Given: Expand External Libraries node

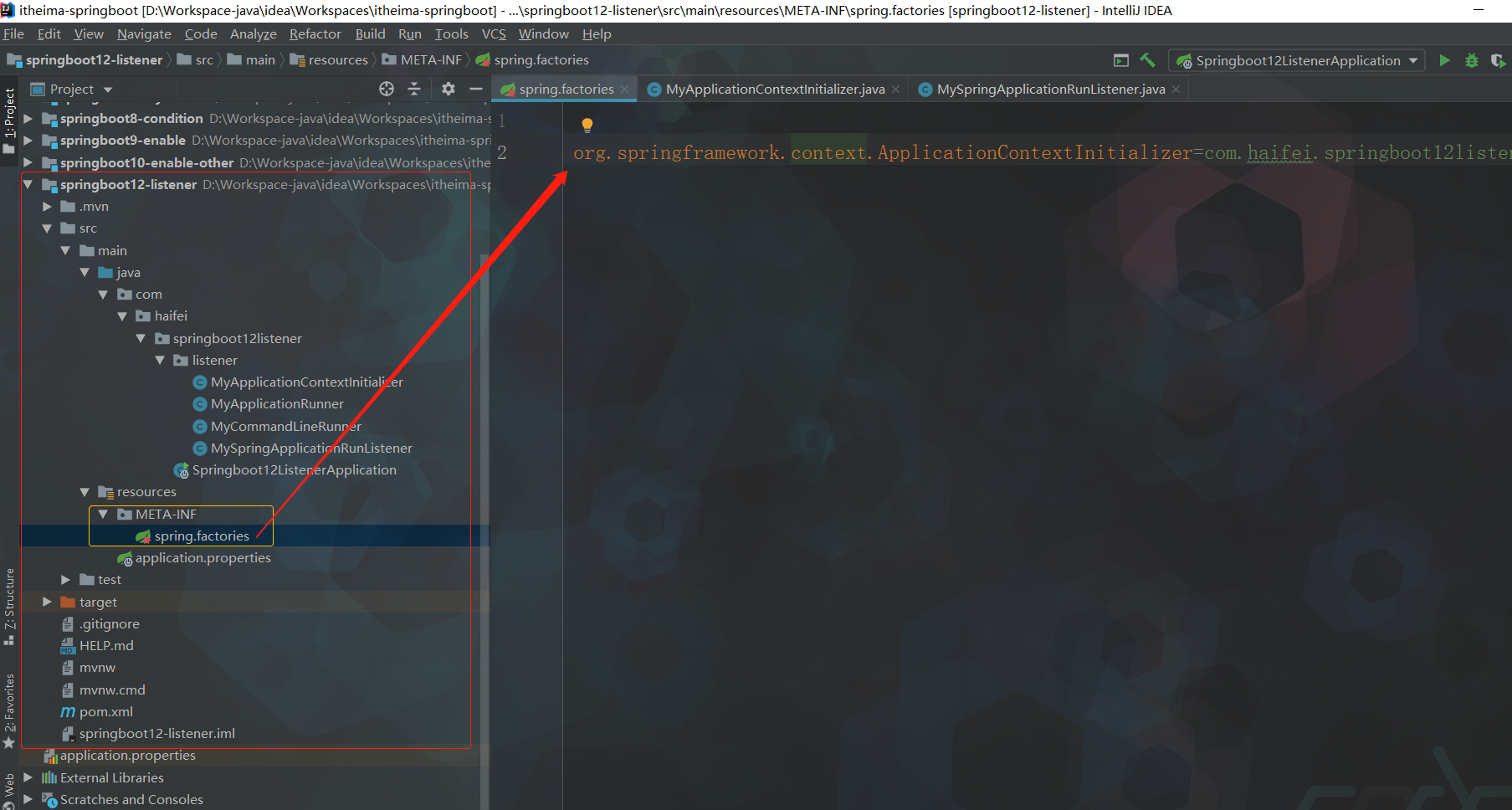Looking at the screenshot, I should click(x=28, y=778).
